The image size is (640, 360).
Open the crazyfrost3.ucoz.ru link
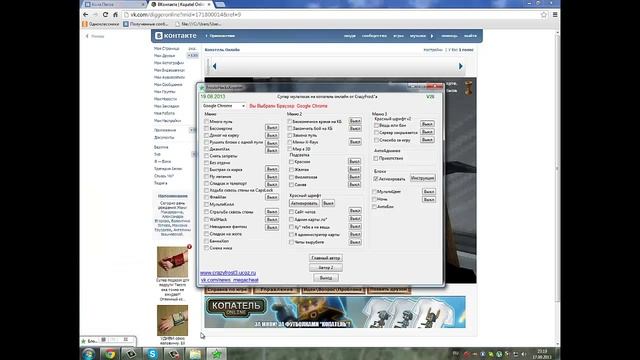228,273
